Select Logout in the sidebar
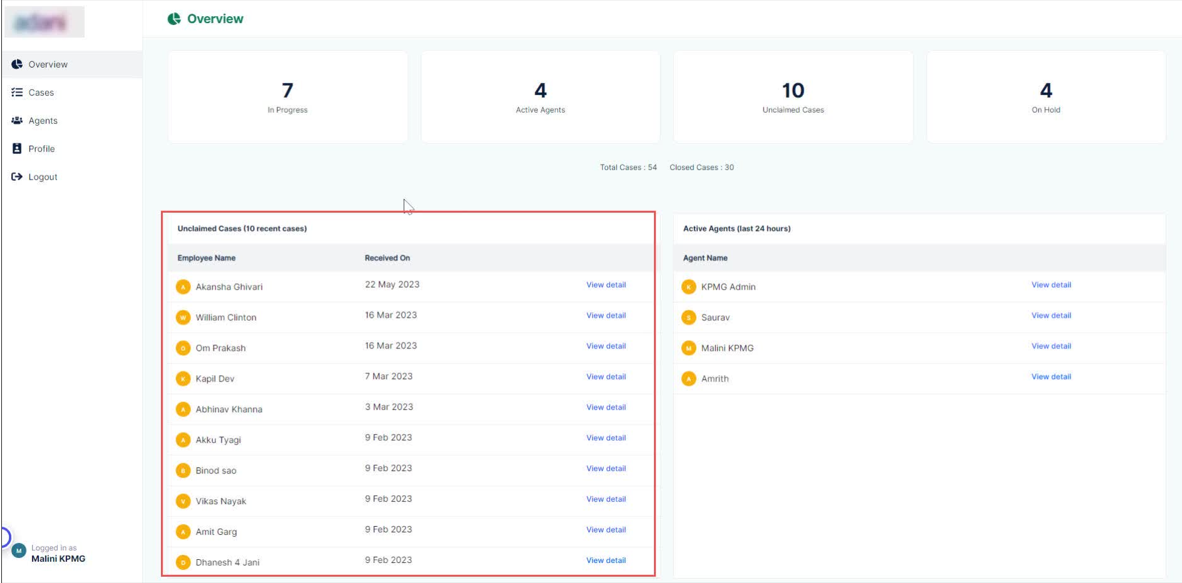 tap(72, 177)
